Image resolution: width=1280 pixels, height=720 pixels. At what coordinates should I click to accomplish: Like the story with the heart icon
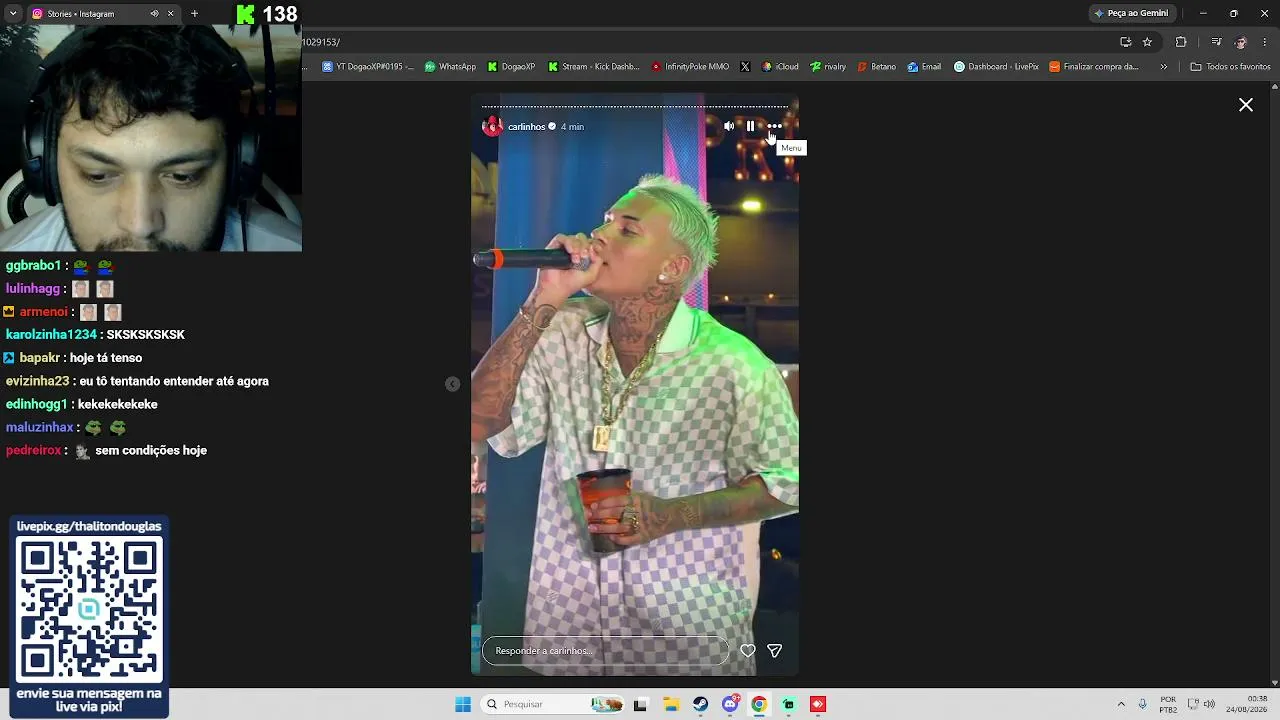748,651
